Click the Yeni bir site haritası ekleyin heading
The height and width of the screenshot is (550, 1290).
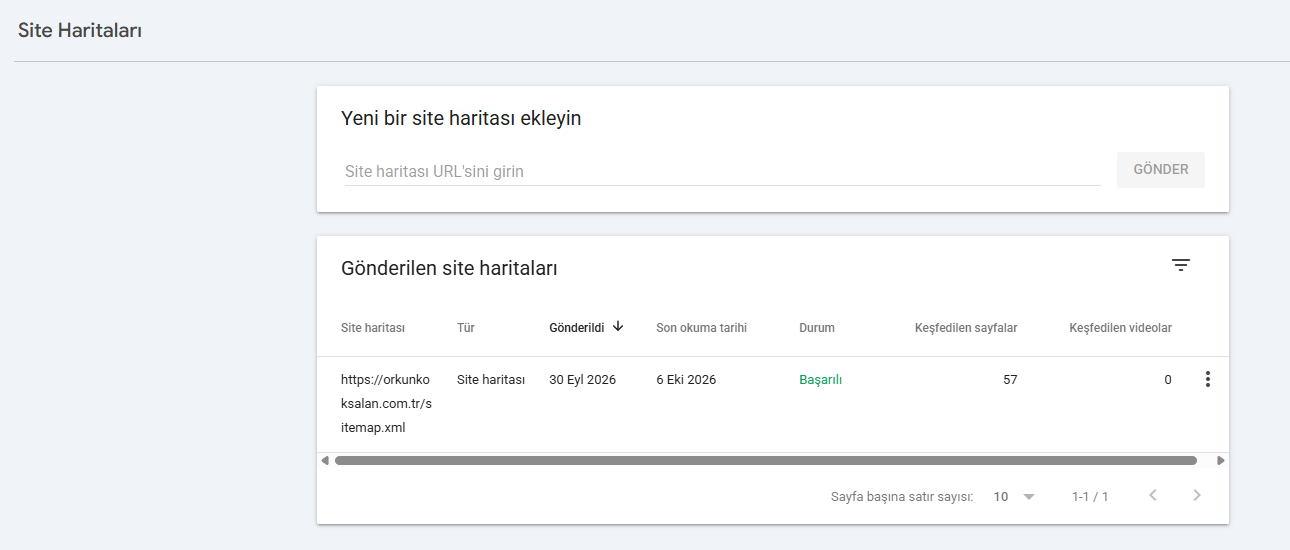461,118
